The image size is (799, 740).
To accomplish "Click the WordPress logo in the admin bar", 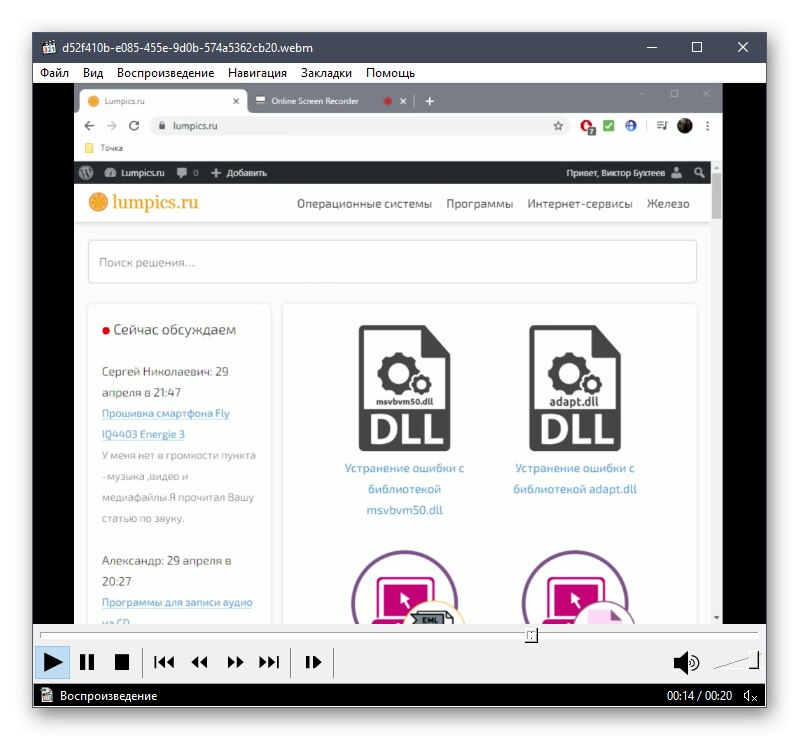I will coord(86,173).
